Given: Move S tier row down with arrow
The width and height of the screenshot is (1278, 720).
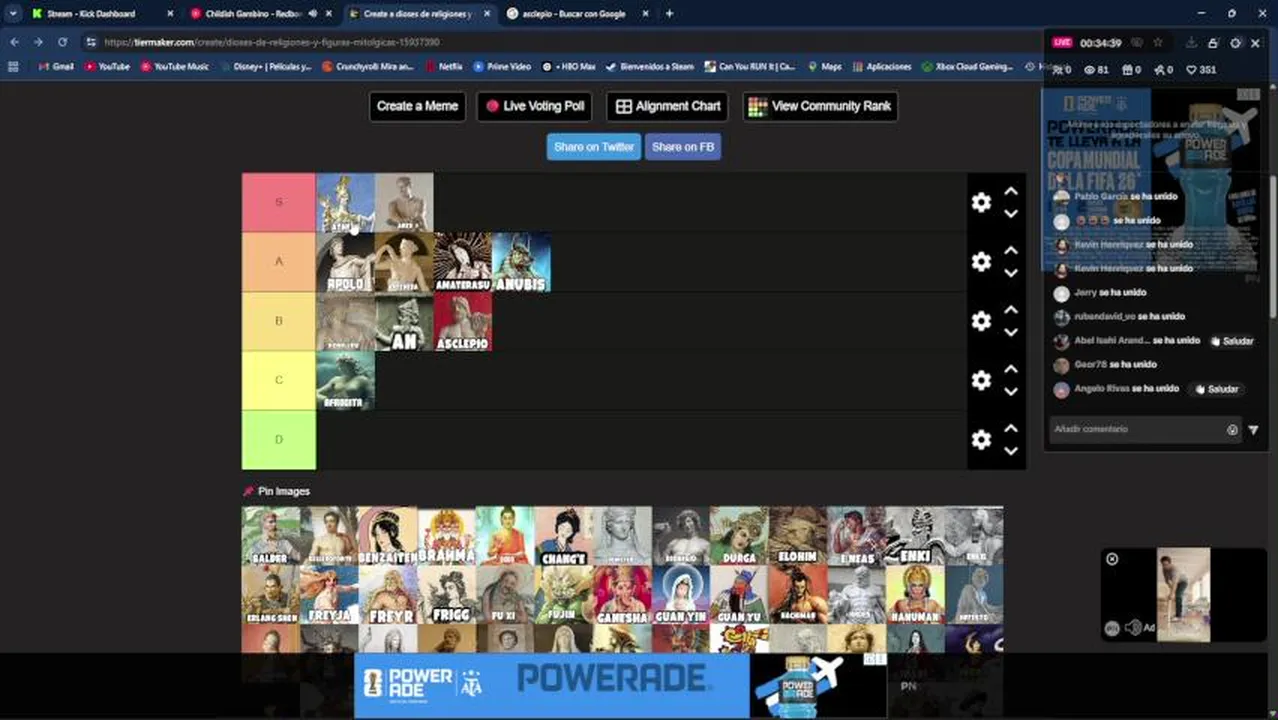Looking at the screenshot, I should [x=1011, y=213].
